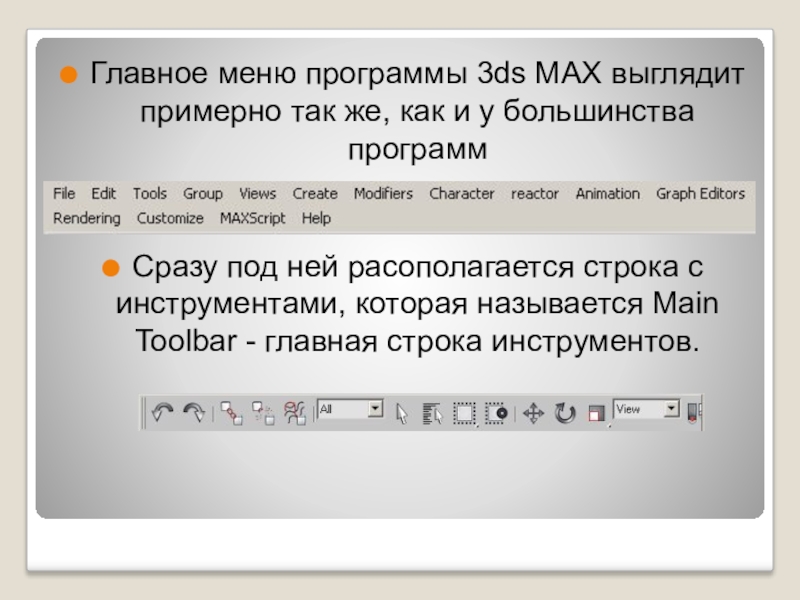
Task: Open the View coordinate system dropdown
Action: point(646,409)
